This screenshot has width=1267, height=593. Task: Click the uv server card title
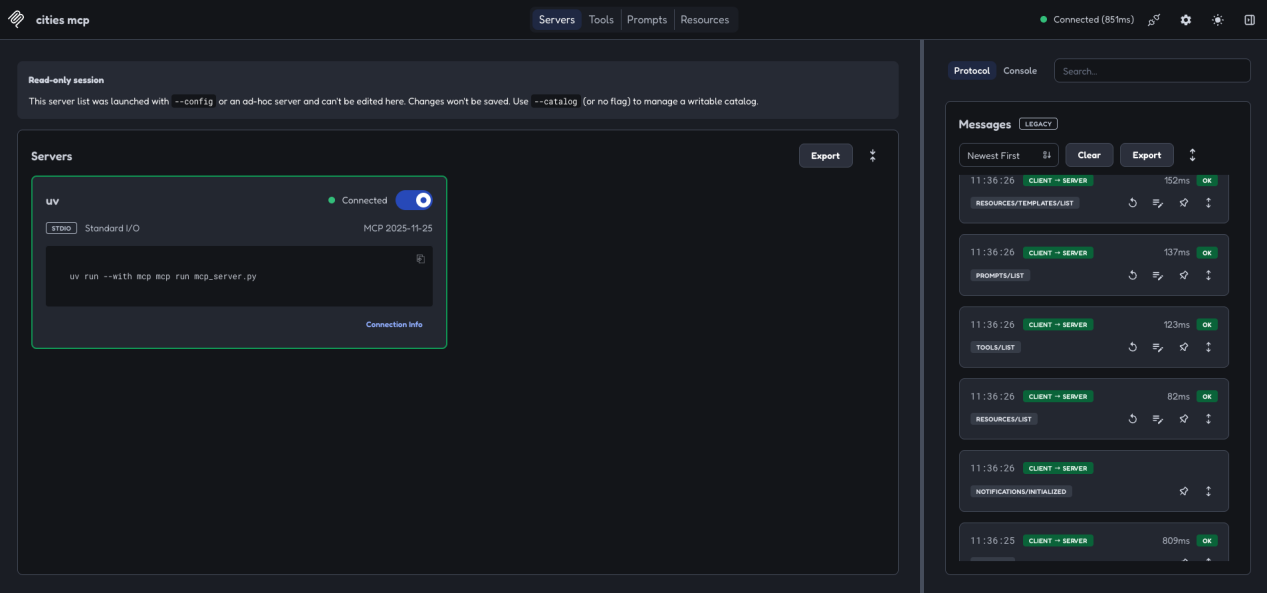click(53, 201)
